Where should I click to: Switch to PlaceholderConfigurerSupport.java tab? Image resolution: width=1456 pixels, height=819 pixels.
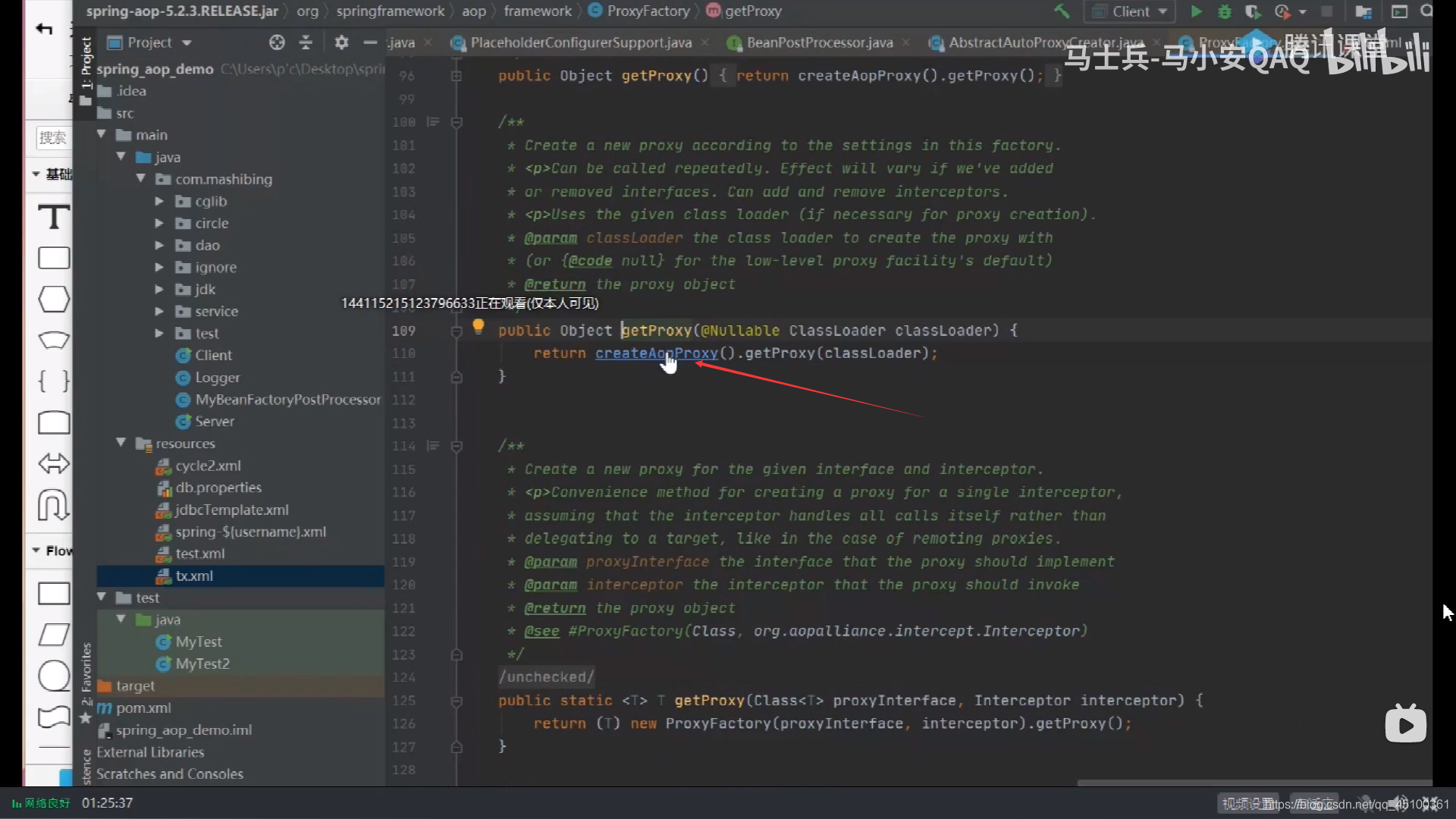[581, 42]
